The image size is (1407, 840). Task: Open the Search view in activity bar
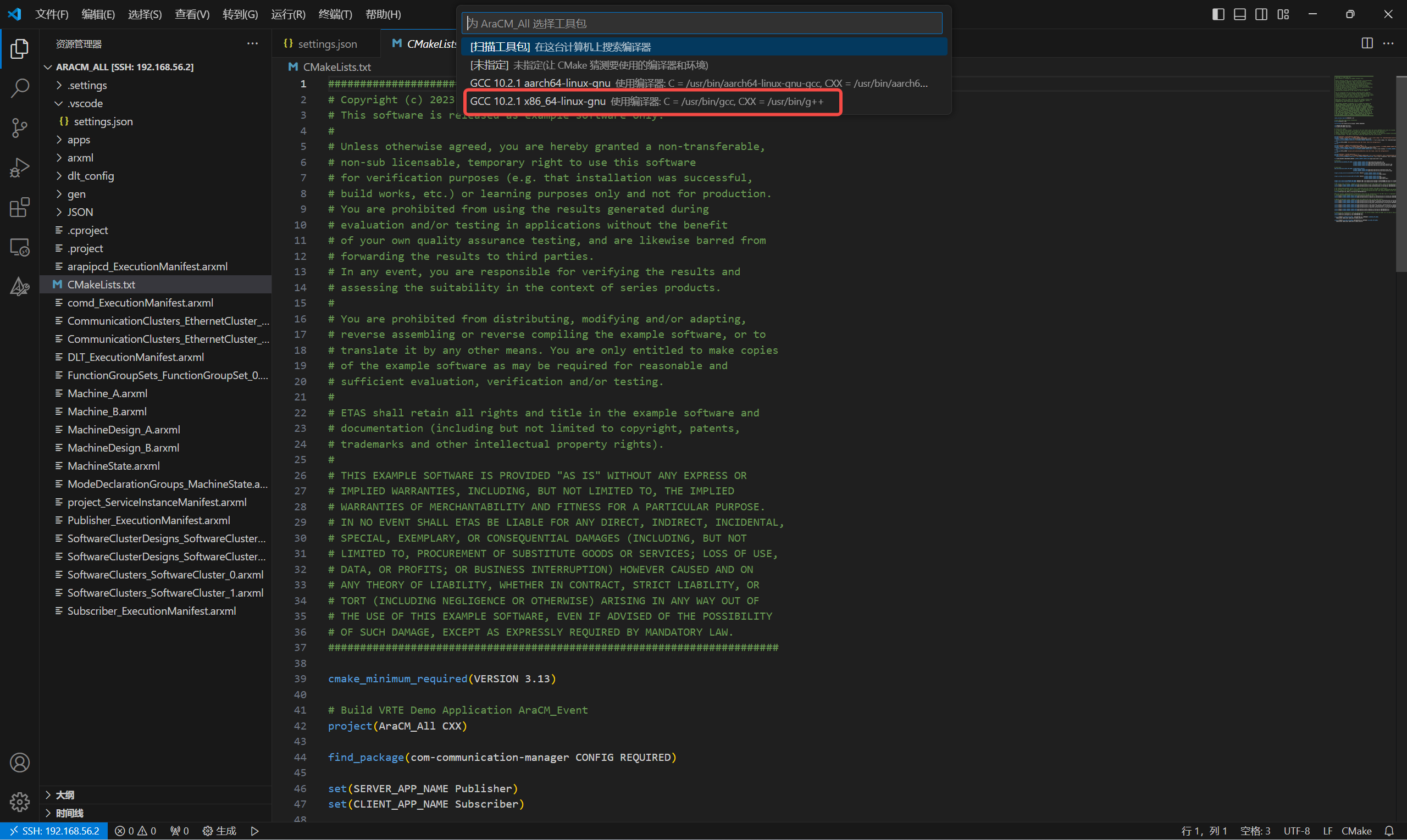click(19, 88)
